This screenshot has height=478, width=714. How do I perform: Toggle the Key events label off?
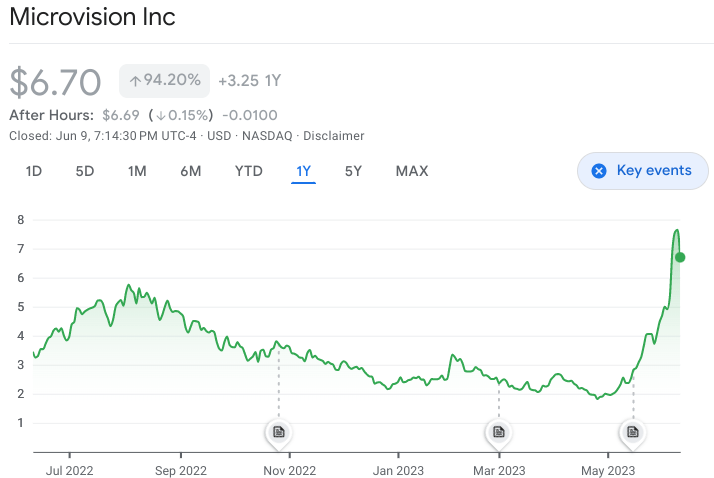pos(654,171)
